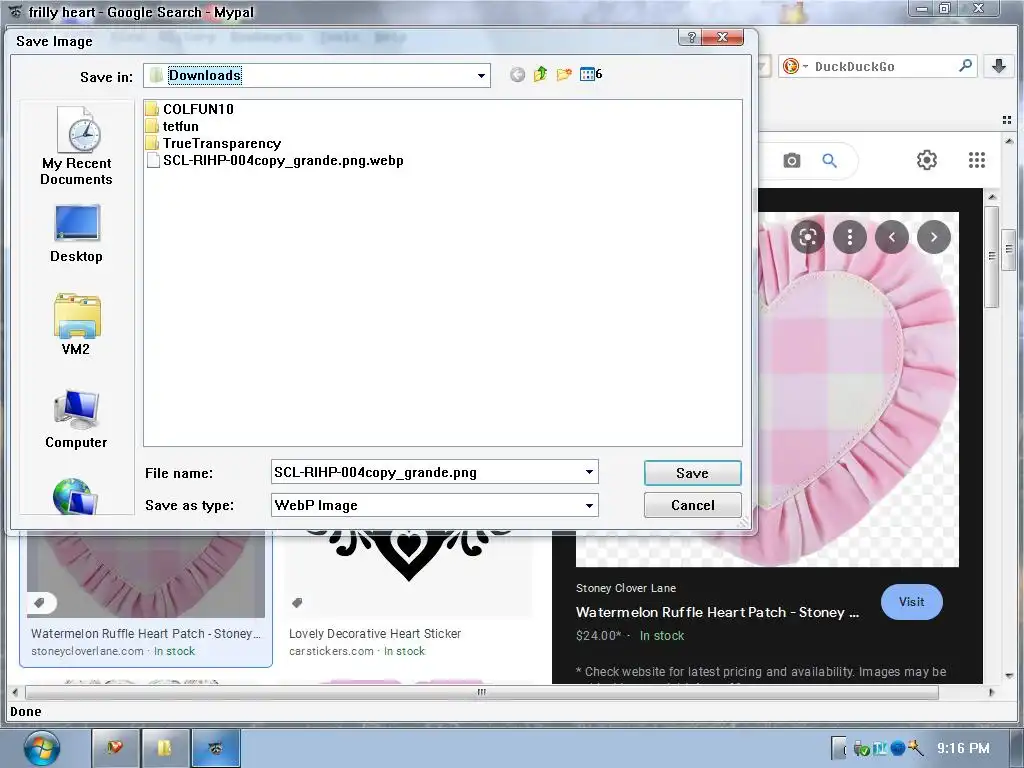Expand the Save in location dropdown
The height and width of the screenshot is (768, 1024).
pos(481,76)
